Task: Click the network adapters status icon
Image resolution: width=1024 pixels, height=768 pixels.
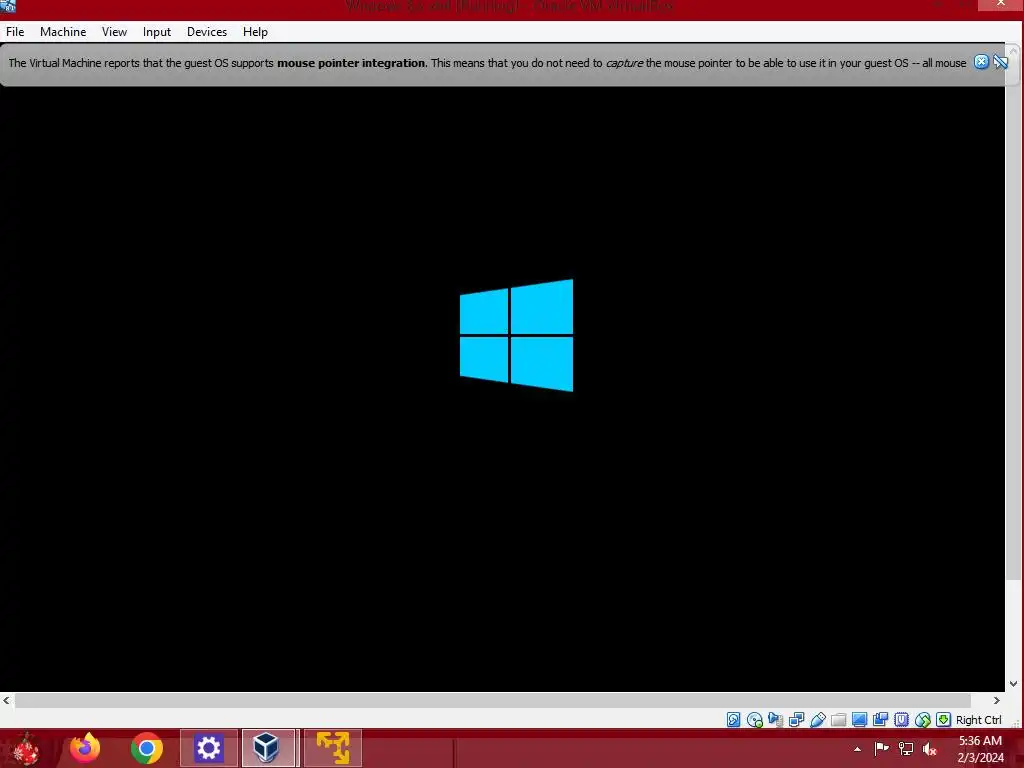Action: point(796,720)
